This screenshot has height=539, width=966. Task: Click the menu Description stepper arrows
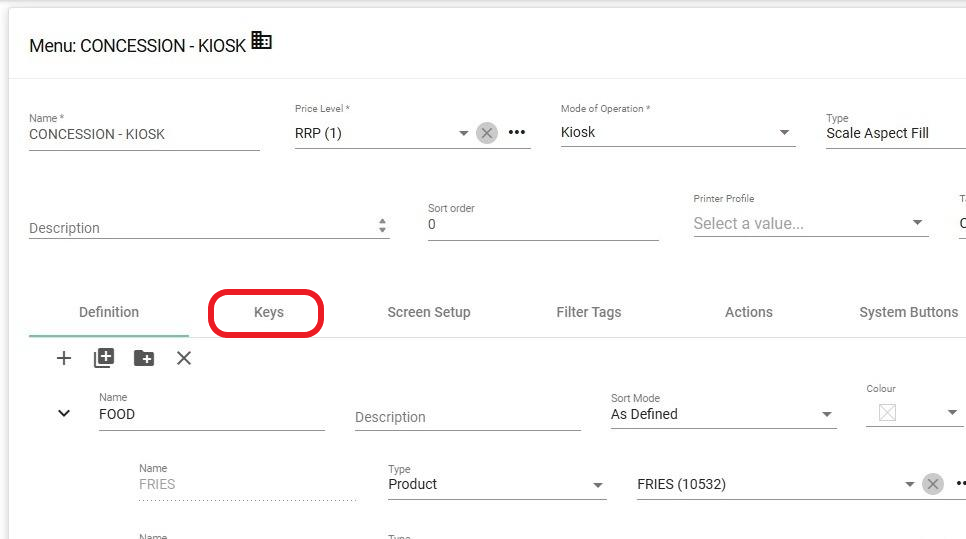pos(382,227)
